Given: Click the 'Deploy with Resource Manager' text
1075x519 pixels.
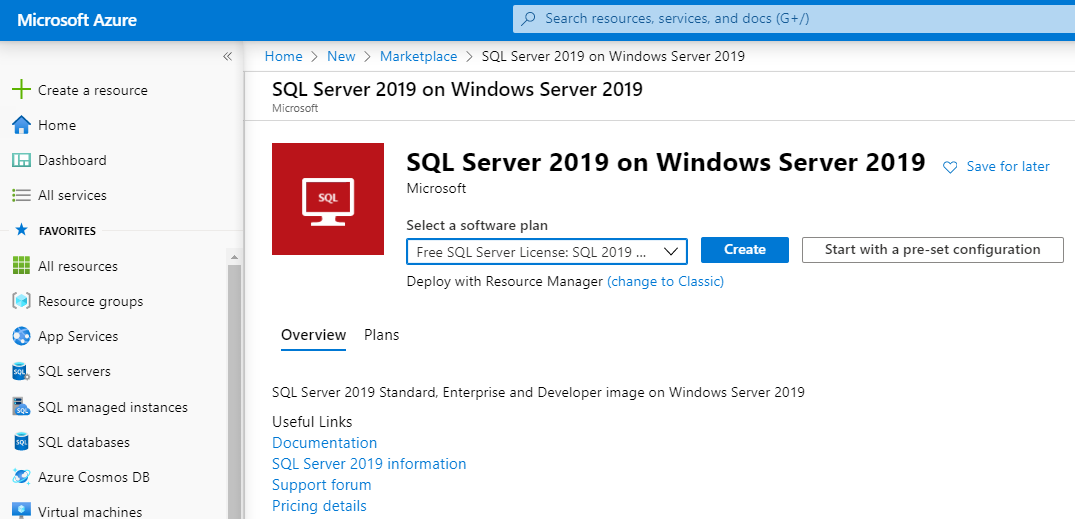Looking at the screenshot, I should (505, 281).
